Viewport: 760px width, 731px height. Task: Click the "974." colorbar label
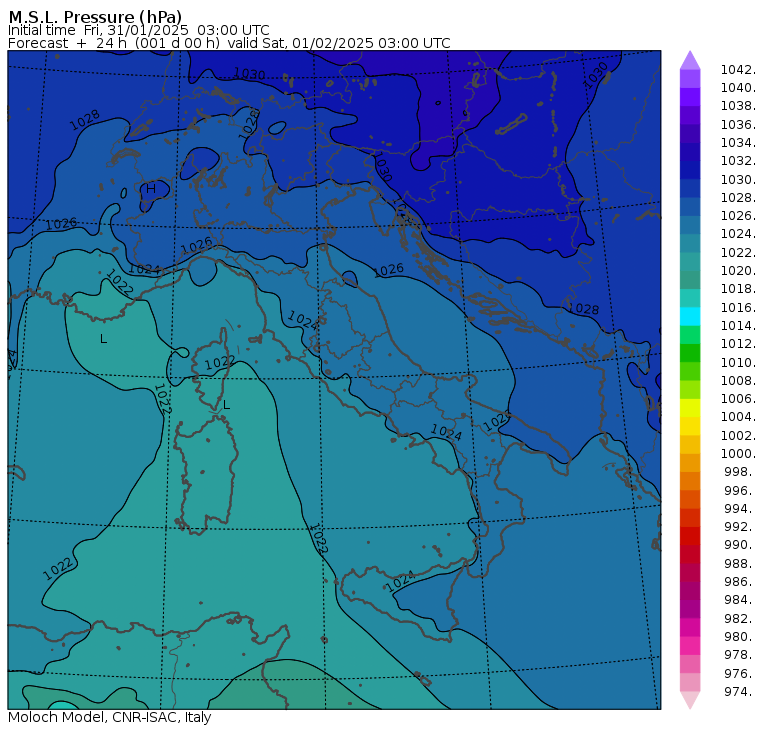coord(740,691)
